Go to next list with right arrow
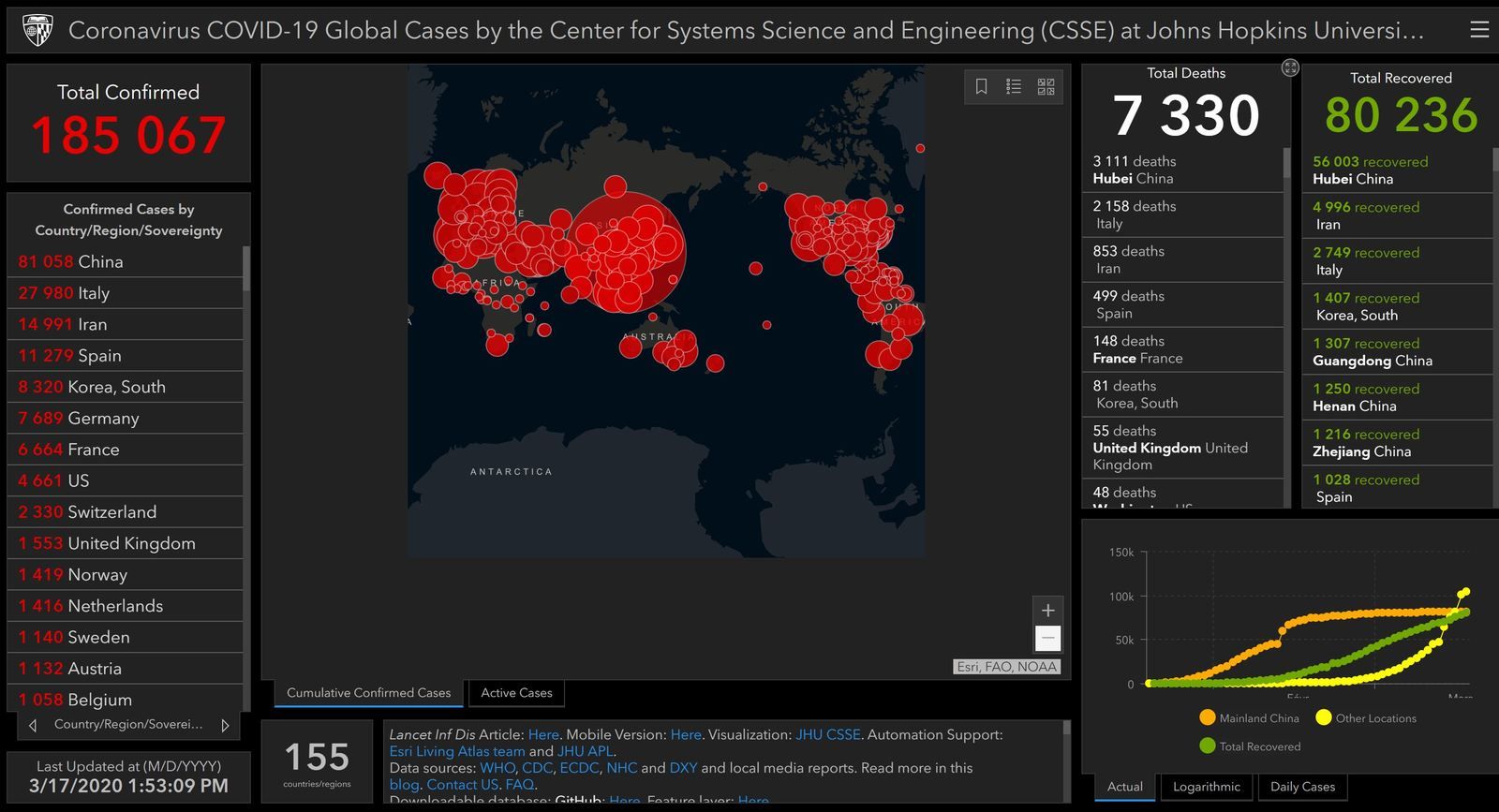Viewport: 1499px width, 812px height. coord(225,725)
